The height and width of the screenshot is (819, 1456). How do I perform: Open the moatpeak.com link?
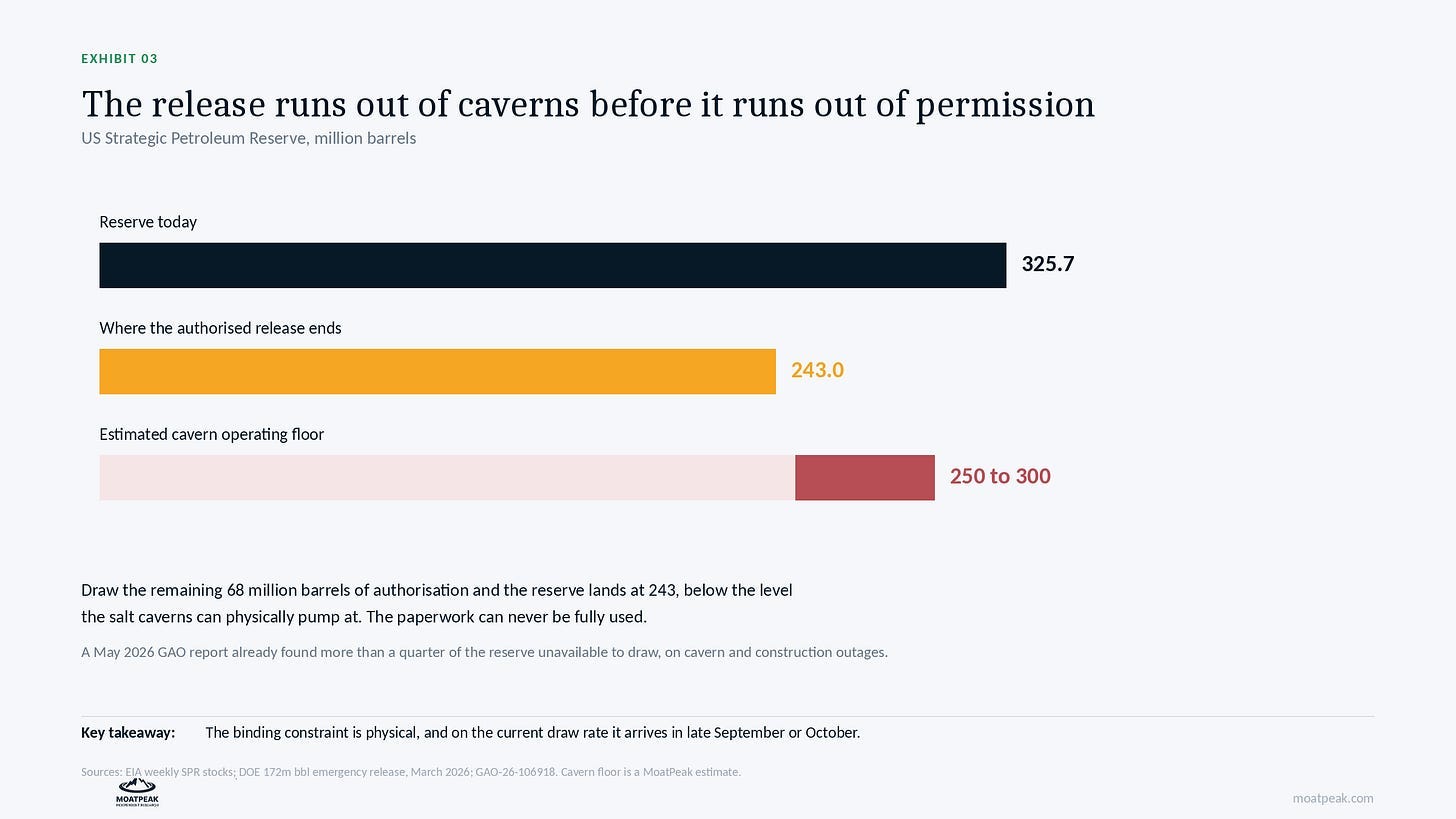(1332, 798)
